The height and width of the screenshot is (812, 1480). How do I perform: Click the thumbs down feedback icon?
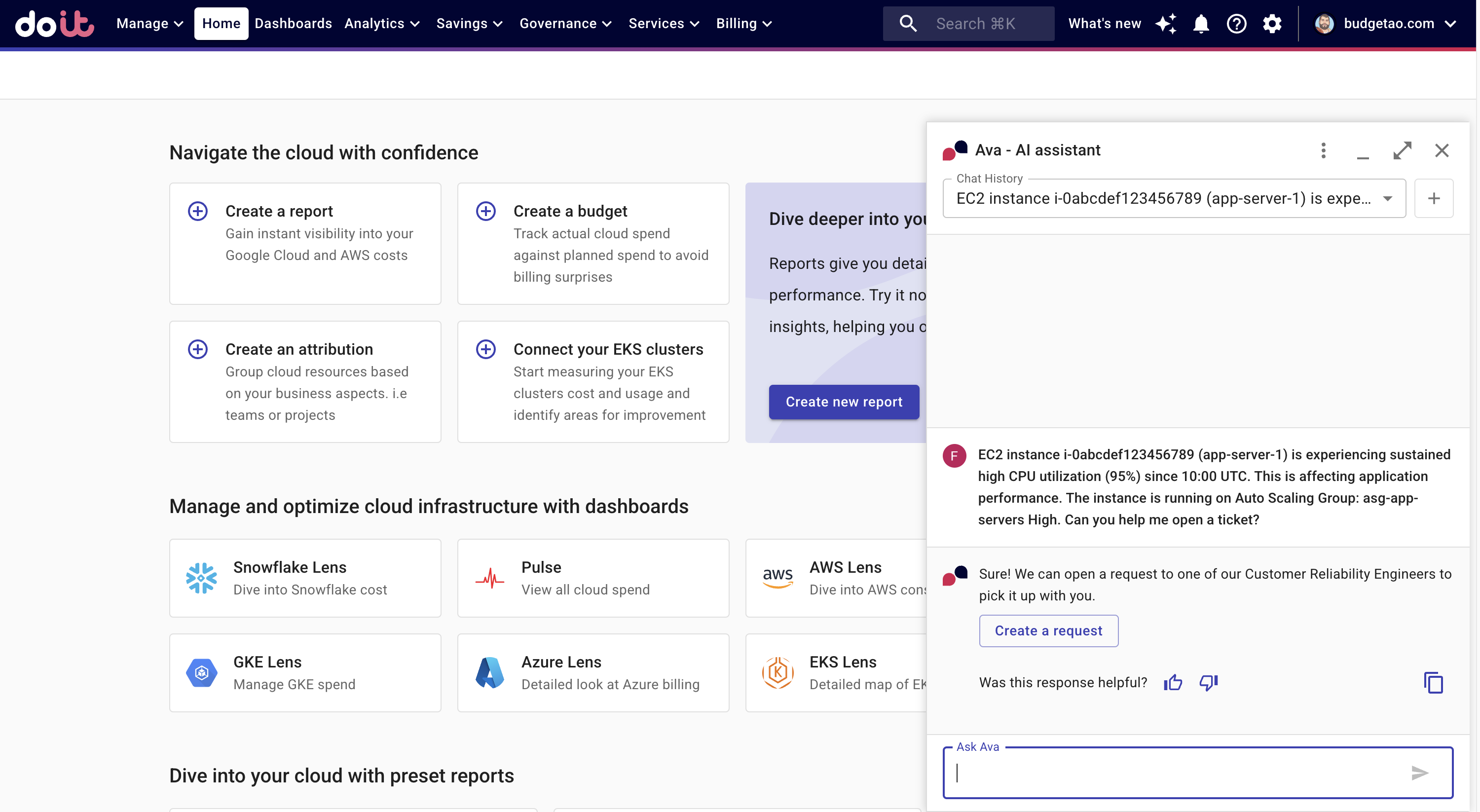(1208, 682)
